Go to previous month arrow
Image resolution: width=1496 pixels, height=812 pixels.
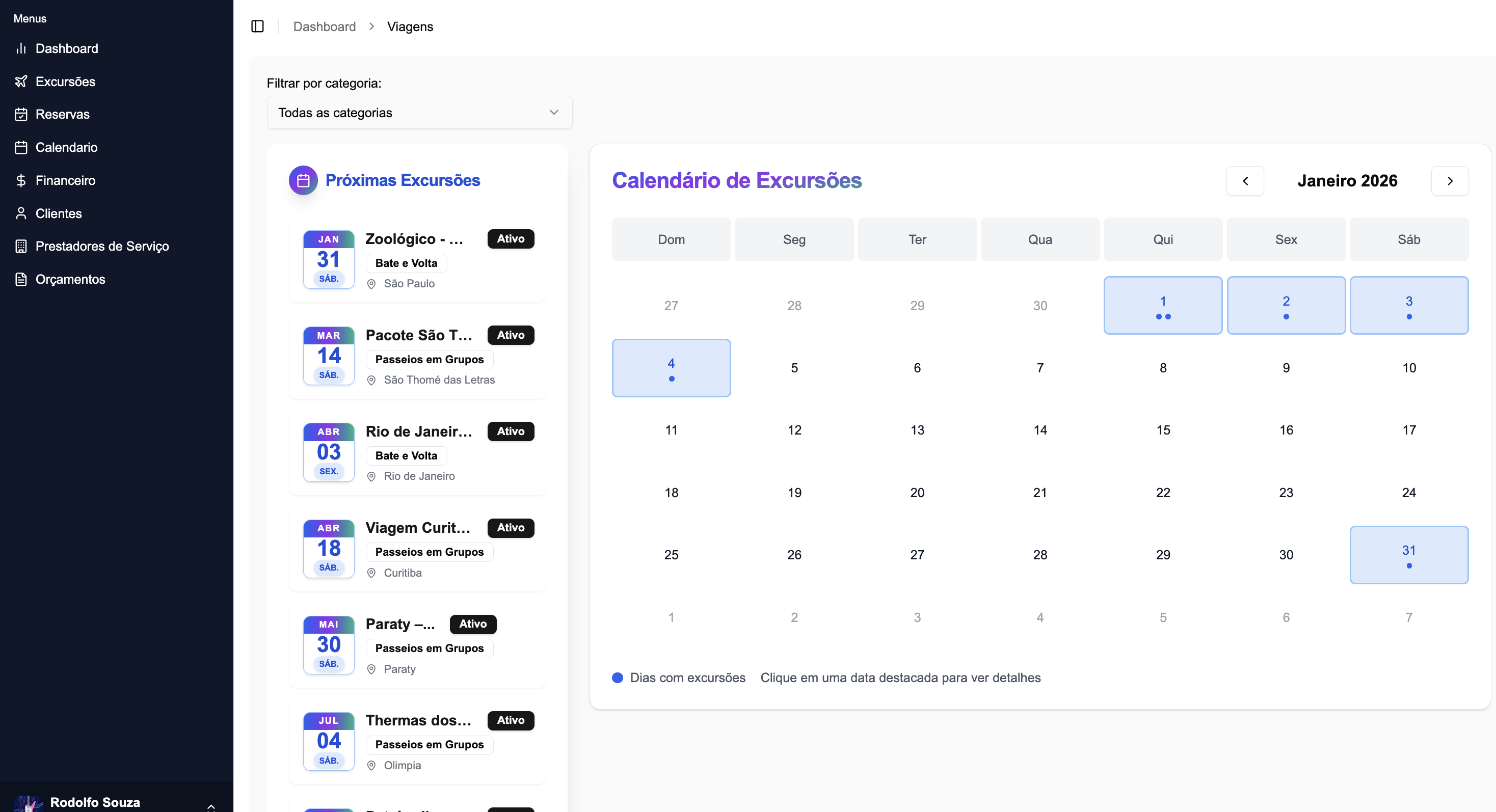click(1245, 181)
